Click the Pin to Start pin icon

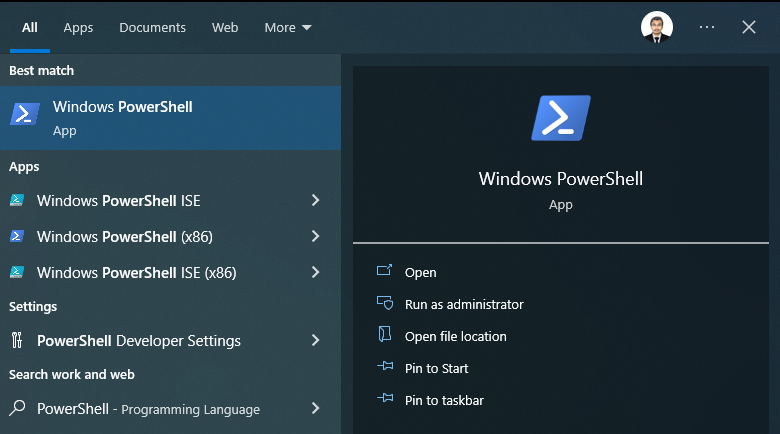(385, 366)
